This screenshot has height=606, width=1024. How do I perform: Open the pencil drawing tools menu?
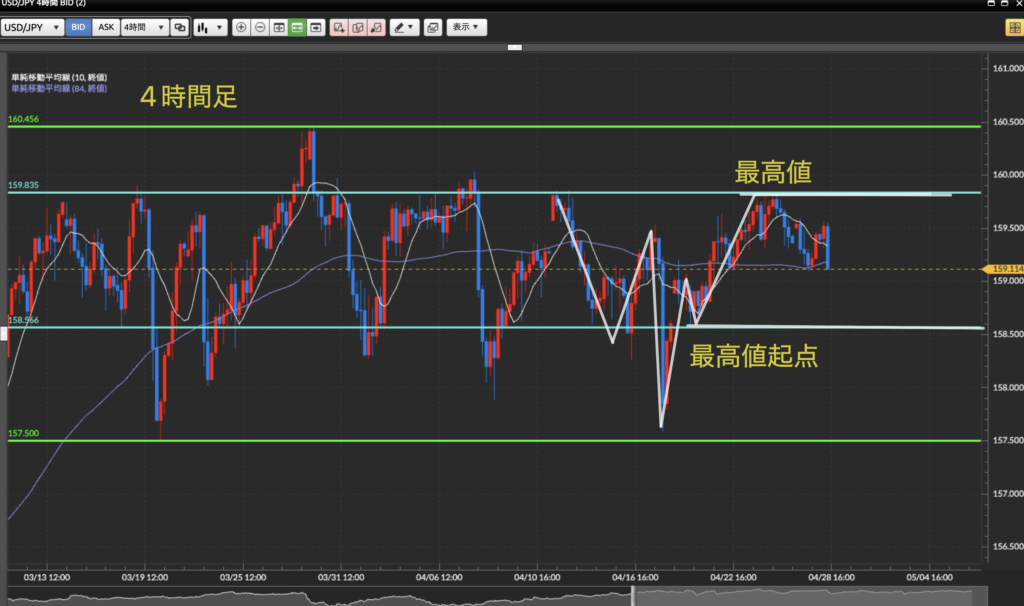click(405, 28)
